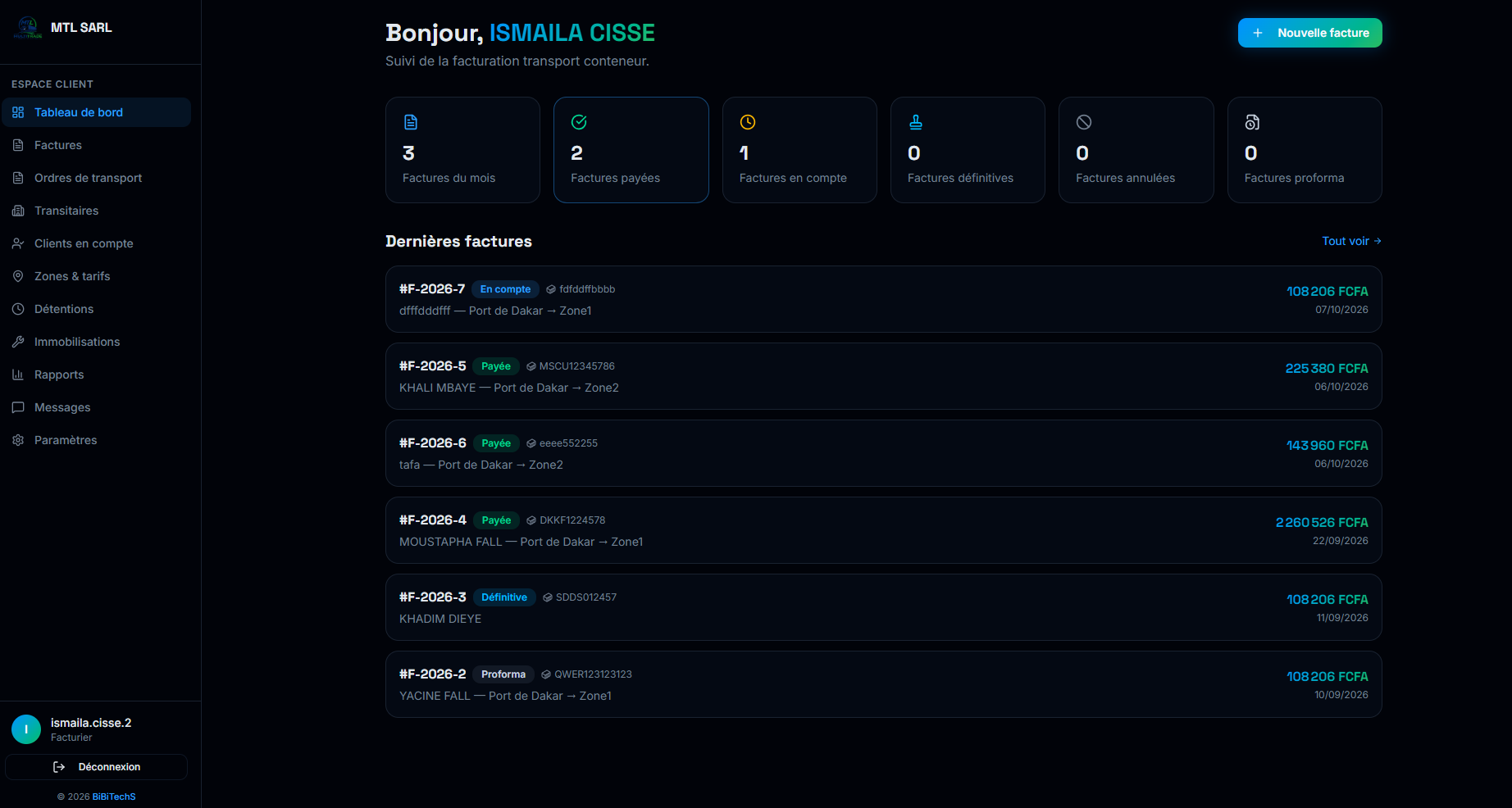
Task: Click the Factures document icon in sidebar
Action: click(x=18, y=145)
